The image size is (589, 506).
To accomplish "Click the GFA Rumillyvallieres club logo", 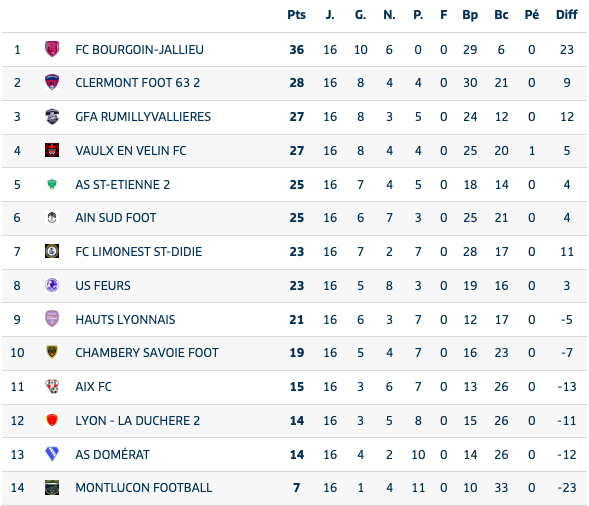I will coord(52,116).
